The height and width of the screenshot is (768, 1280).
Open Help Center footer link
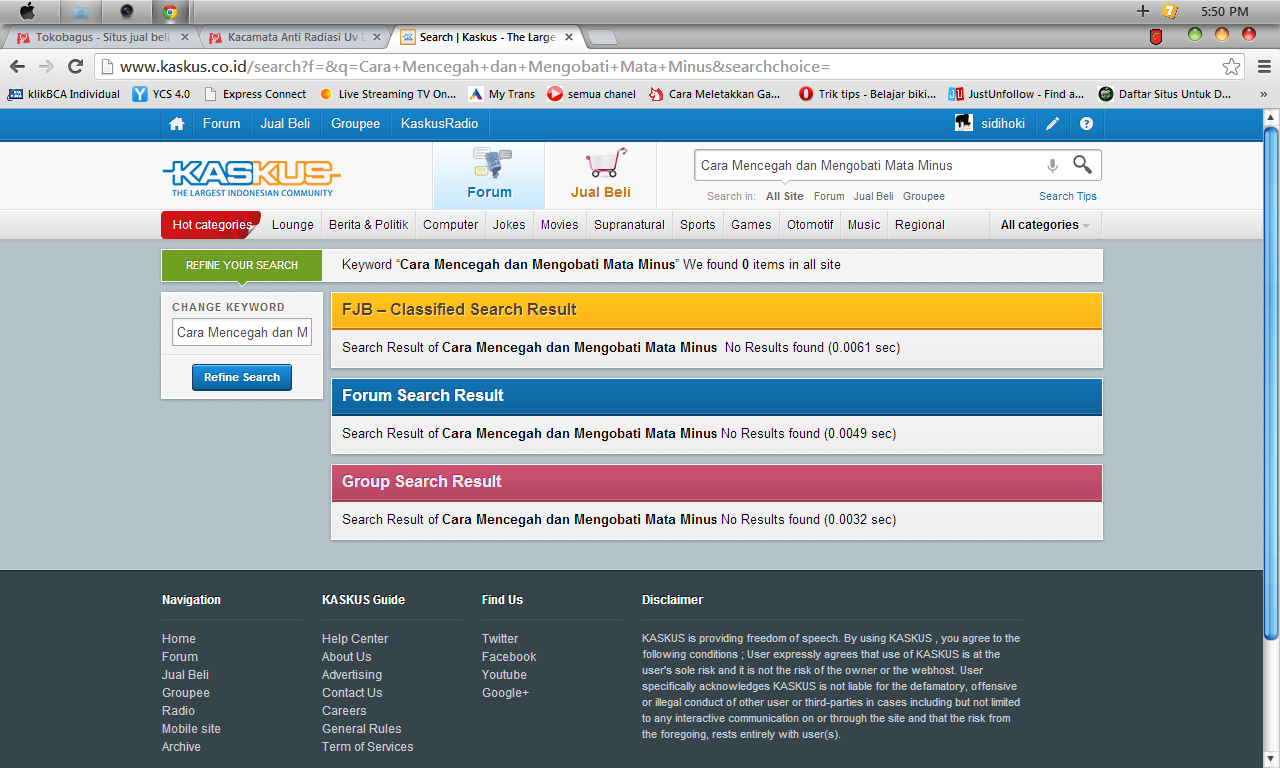(355, 639)
